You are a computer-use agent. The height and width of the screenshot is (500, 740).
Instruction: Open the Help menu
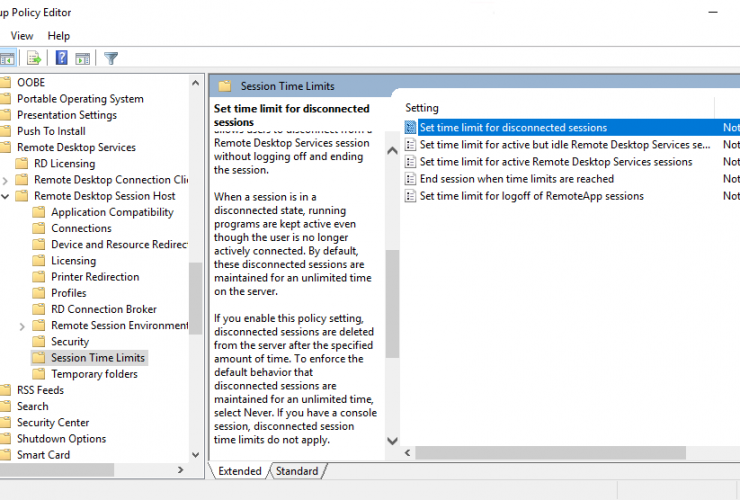[59, 36]
